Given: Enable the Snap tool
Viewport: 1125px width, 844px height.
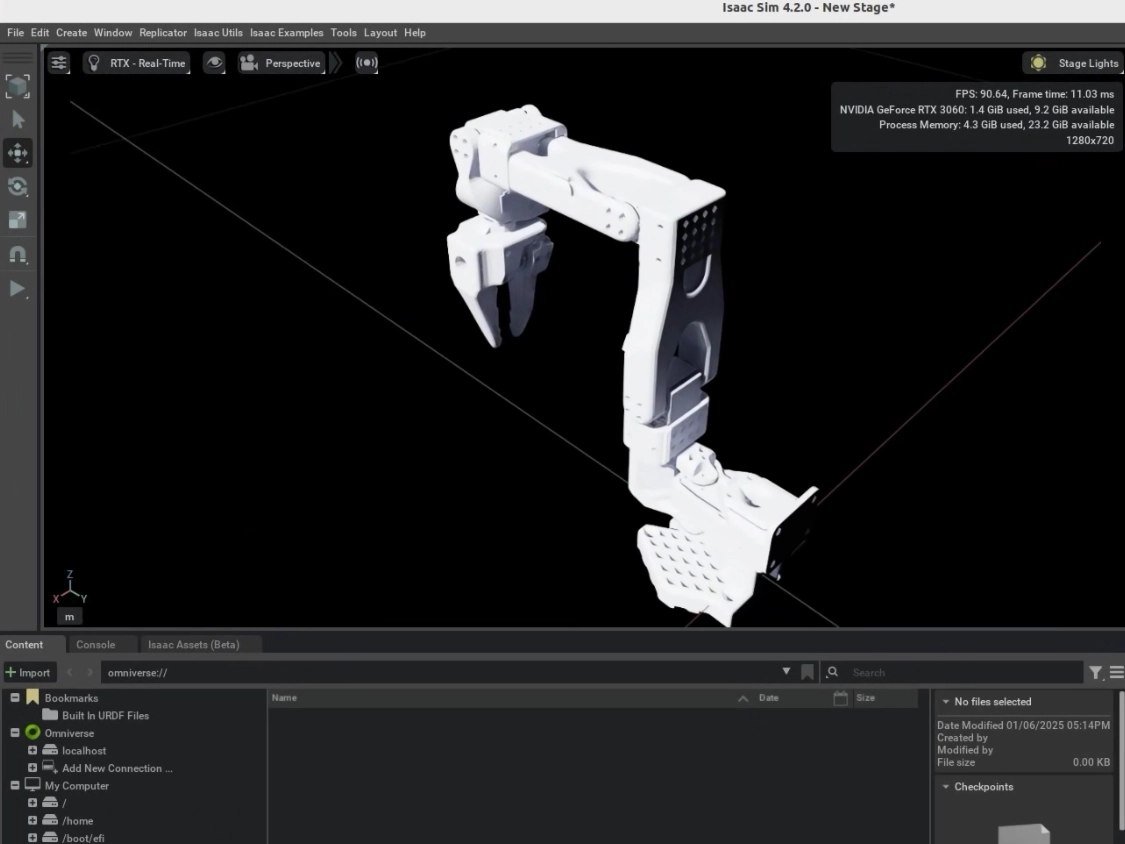Looking at the screenshot, I should click(17, 254).
